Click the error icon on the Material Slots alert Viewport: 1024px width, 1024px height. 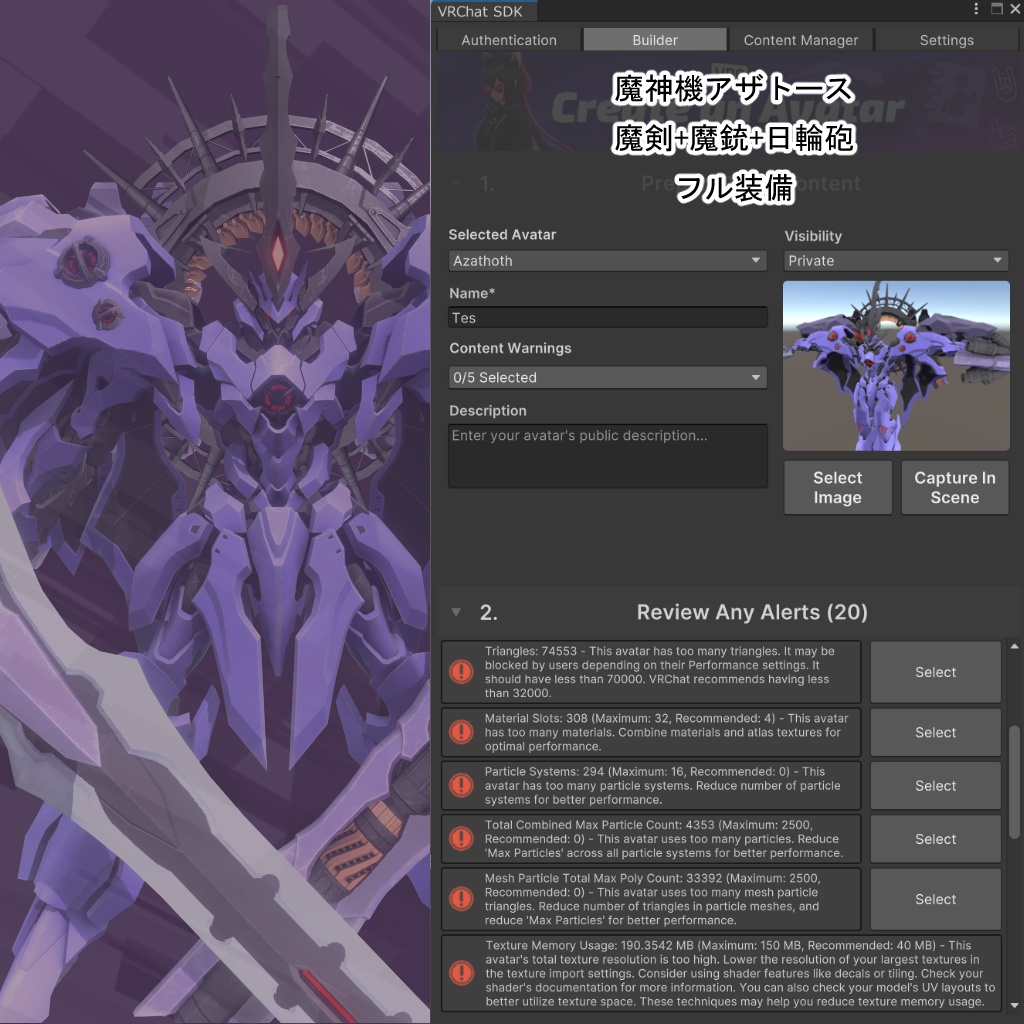click(x=461, y=731)
